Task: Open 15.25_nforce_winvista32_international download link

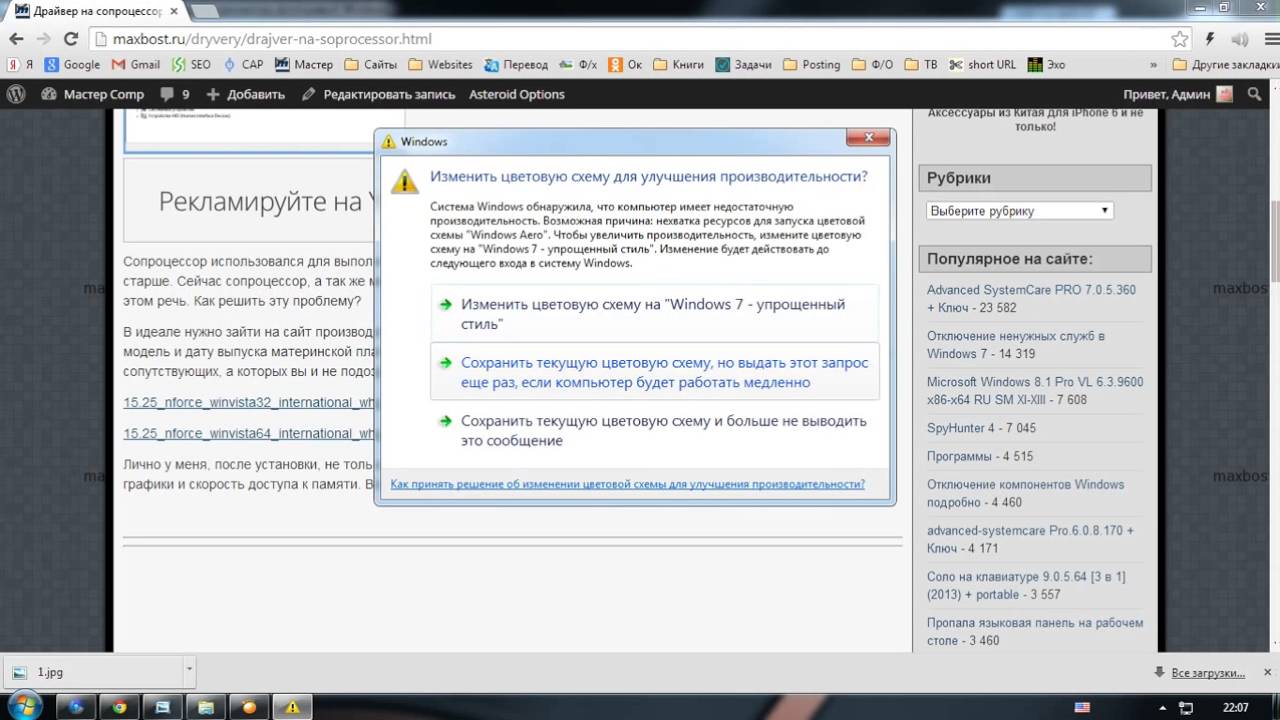Action: (248, 403)
